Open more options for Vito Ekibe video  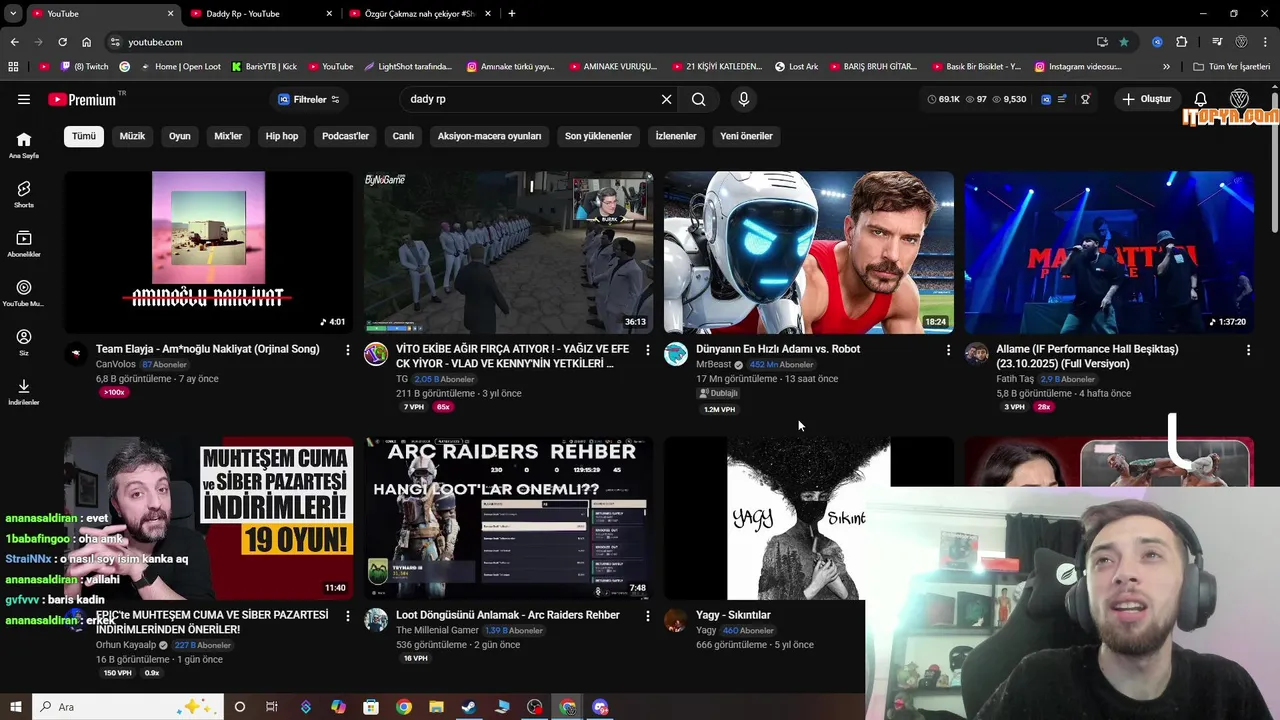point(647,350)
